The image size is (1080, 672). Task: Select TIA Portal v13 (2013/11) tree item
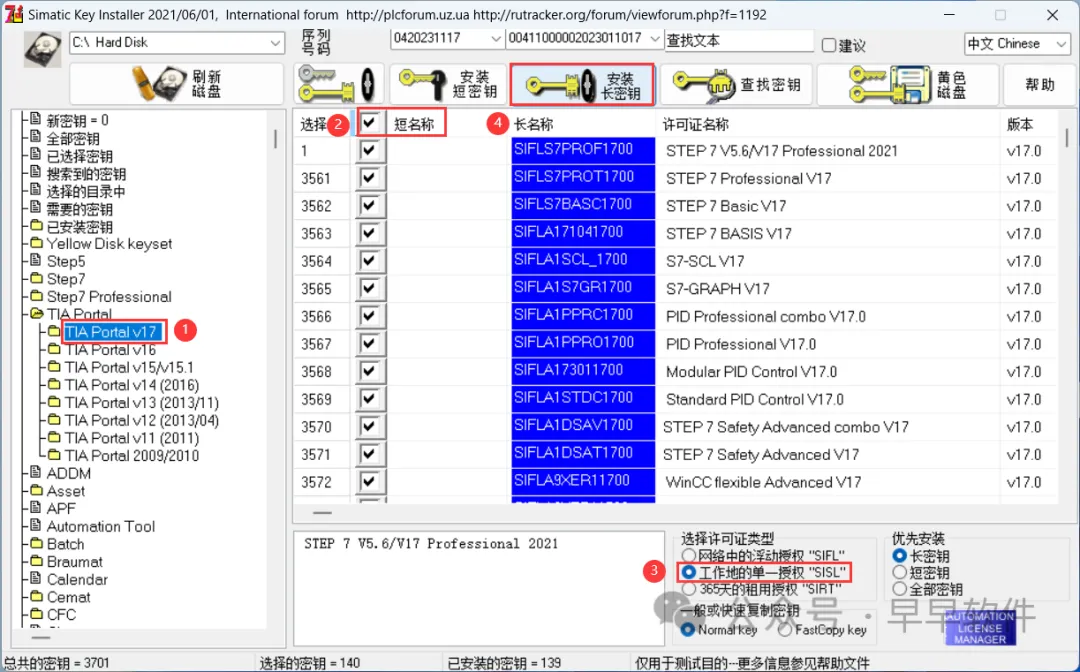click(x=142, y=403)
